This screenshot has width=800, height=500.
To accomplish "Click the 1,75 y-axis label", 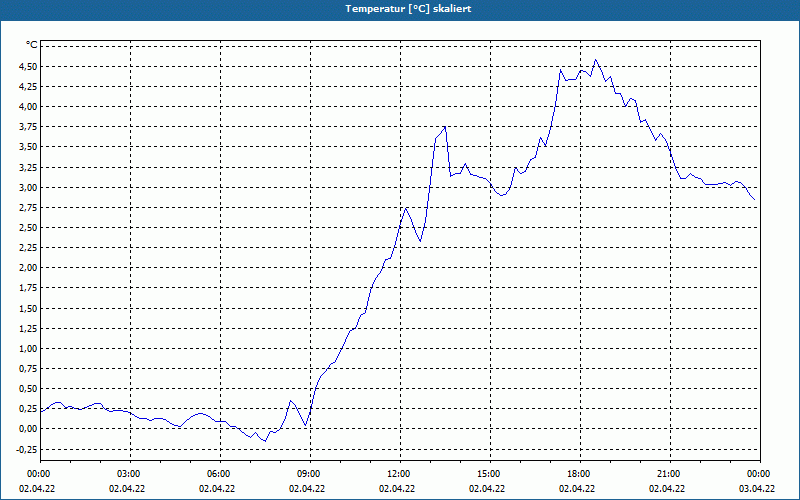I will (28, 288).
